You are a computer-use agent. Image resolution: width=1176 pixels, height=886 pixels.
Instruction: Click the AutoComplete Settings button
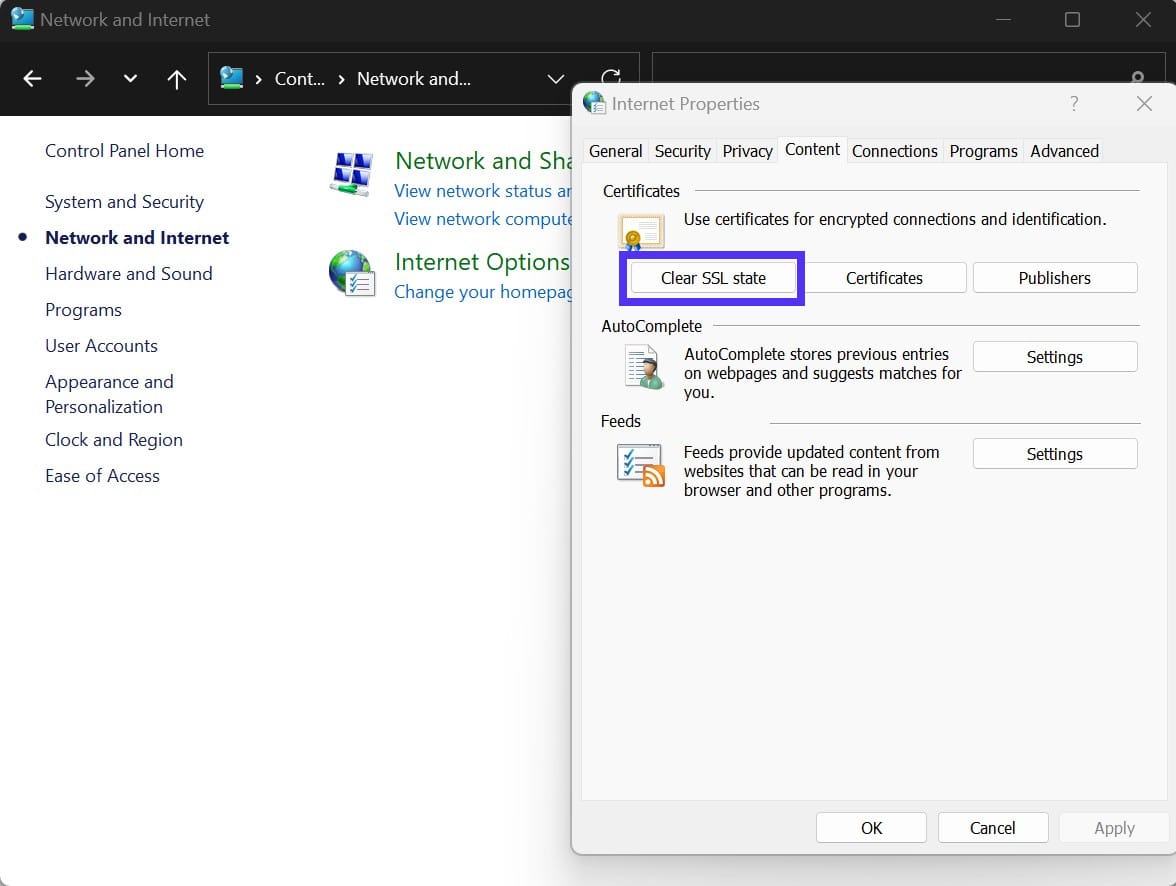(x=1054, y=356)
